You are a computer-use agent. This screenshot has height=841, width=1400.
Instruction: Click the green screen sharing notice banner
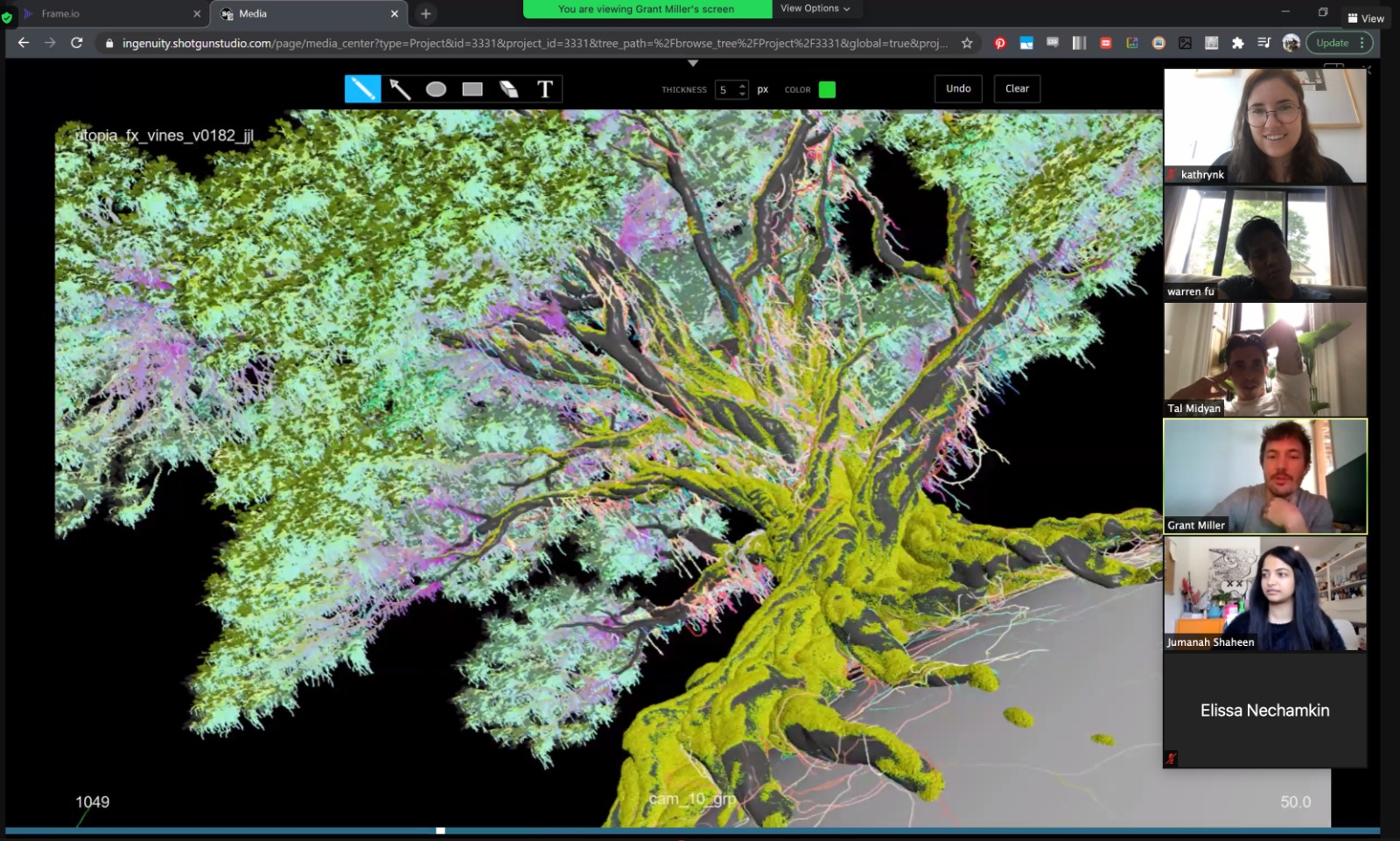(x=647, y=9)
